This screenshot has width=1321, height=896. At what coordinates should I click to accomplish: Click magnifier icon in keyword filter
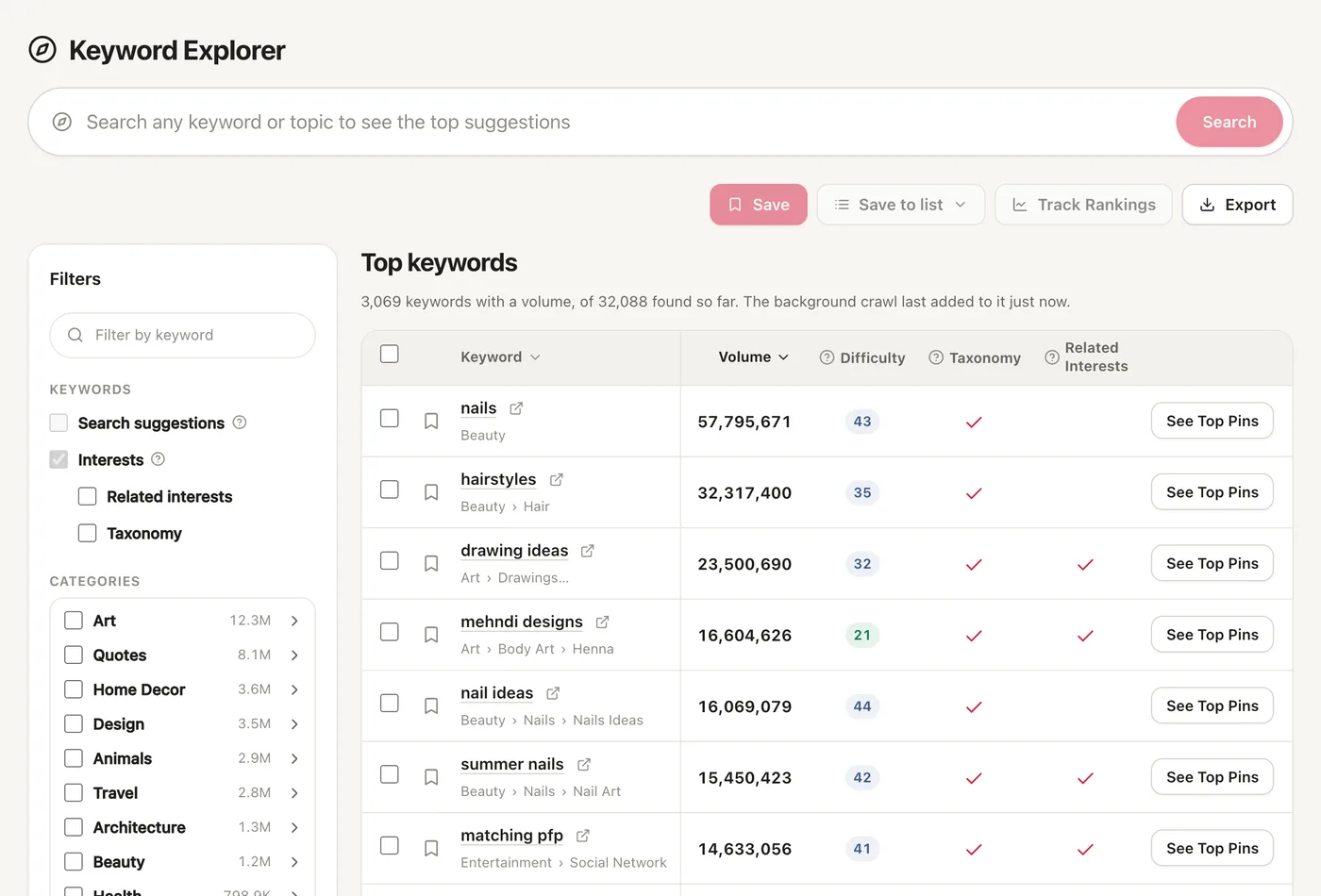[75, 335]
